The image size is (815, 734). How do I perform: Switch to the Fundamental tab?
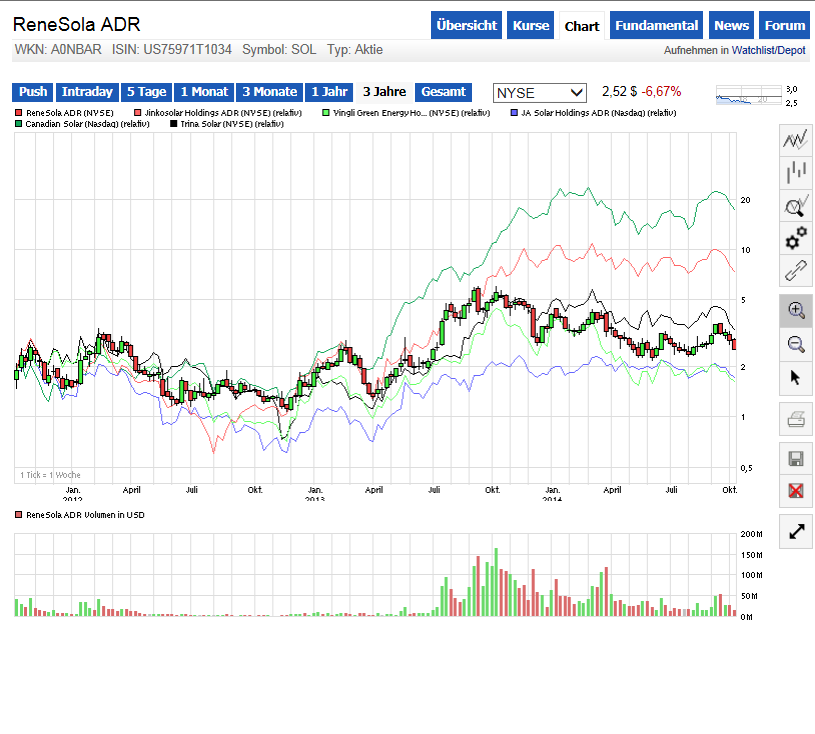657,26
